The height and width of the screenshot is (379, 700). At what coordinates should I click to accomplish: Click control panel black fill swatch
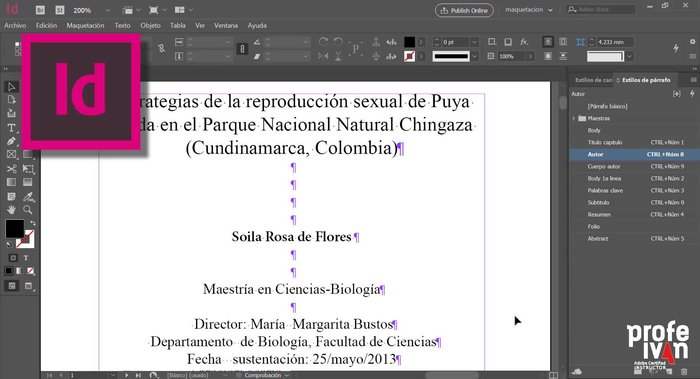409,42
